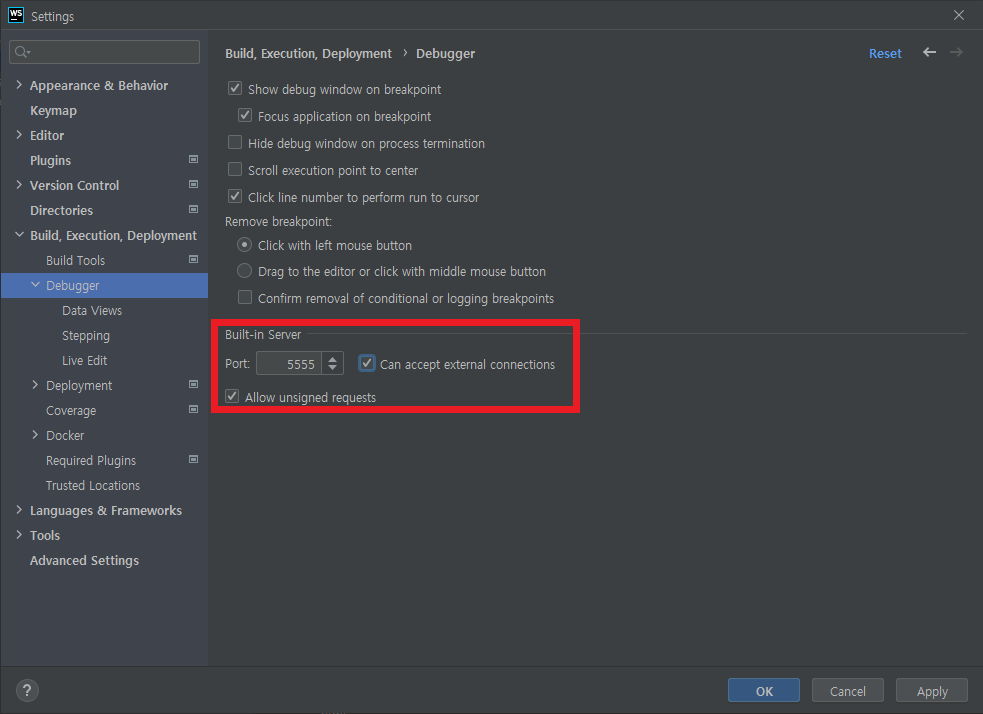Click project-level icon beside Required Plugins

point(194,459)
